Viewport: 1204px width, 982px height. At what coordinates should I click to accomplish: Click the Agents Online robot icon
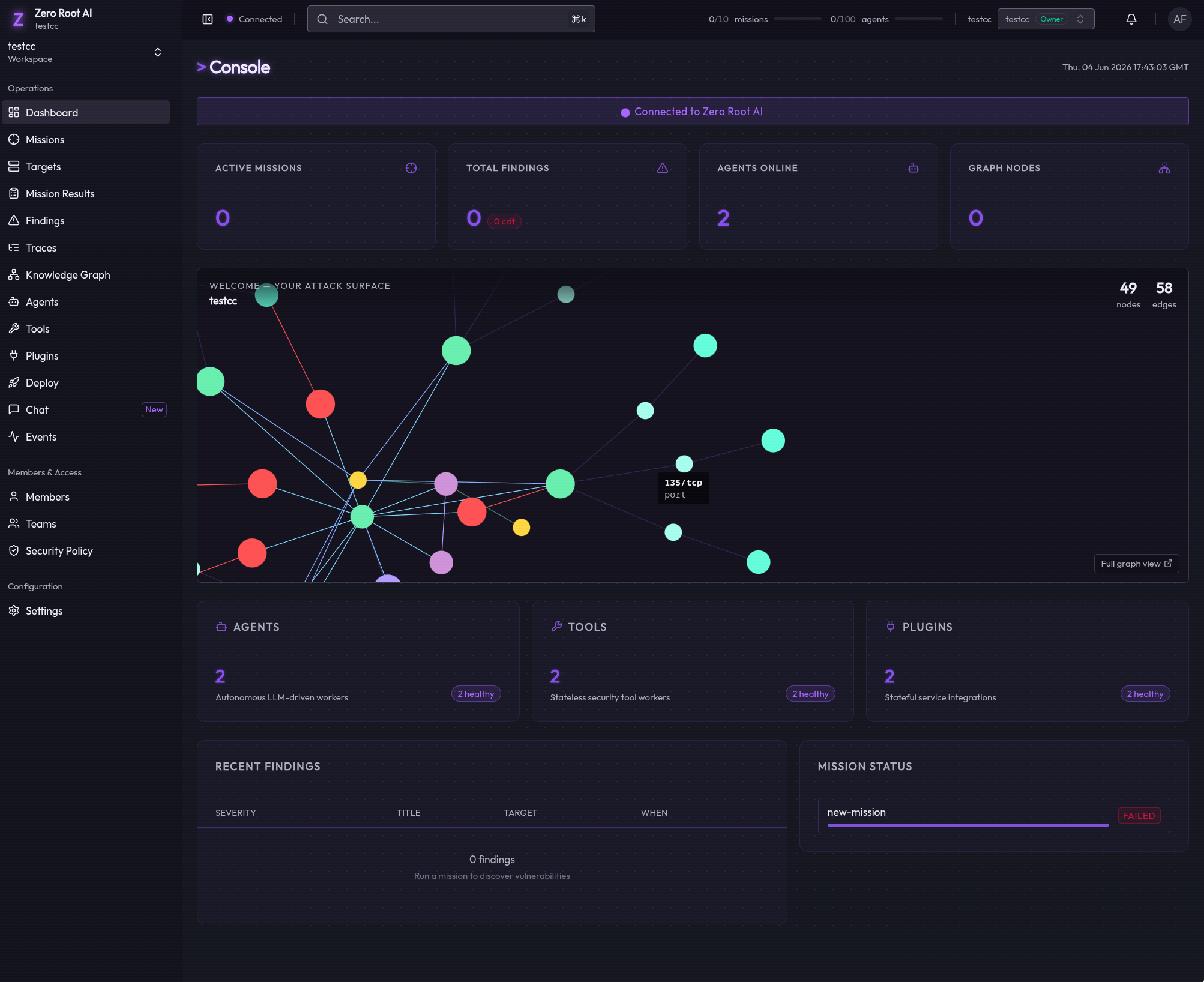coord(914,168)
